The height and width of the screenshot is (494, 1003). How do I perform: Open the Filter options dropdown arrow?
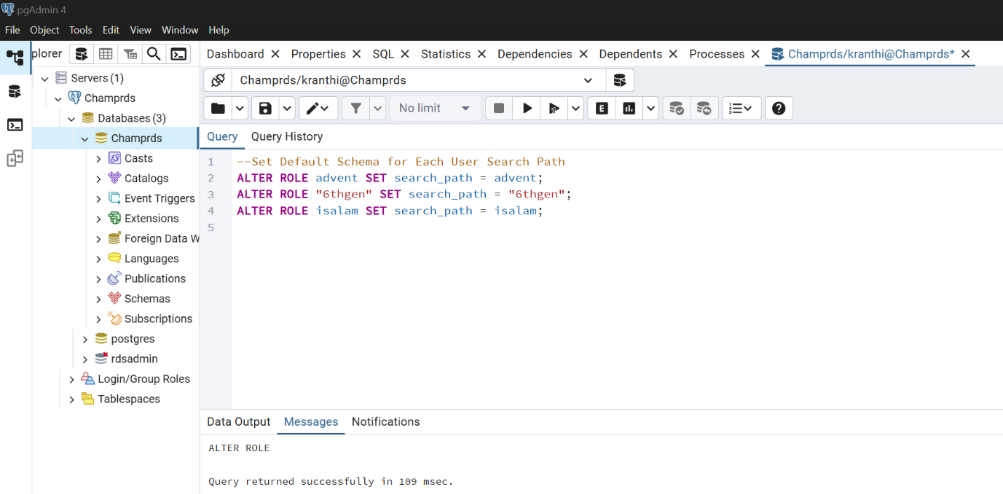point(378,108)
